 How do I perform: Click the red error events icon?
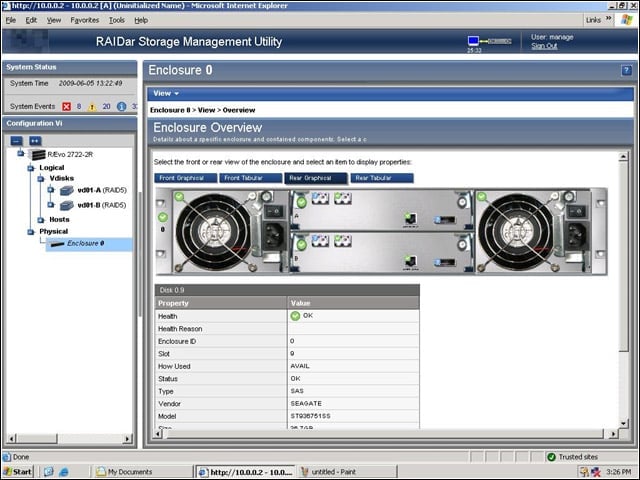click(x=67, y=107)
